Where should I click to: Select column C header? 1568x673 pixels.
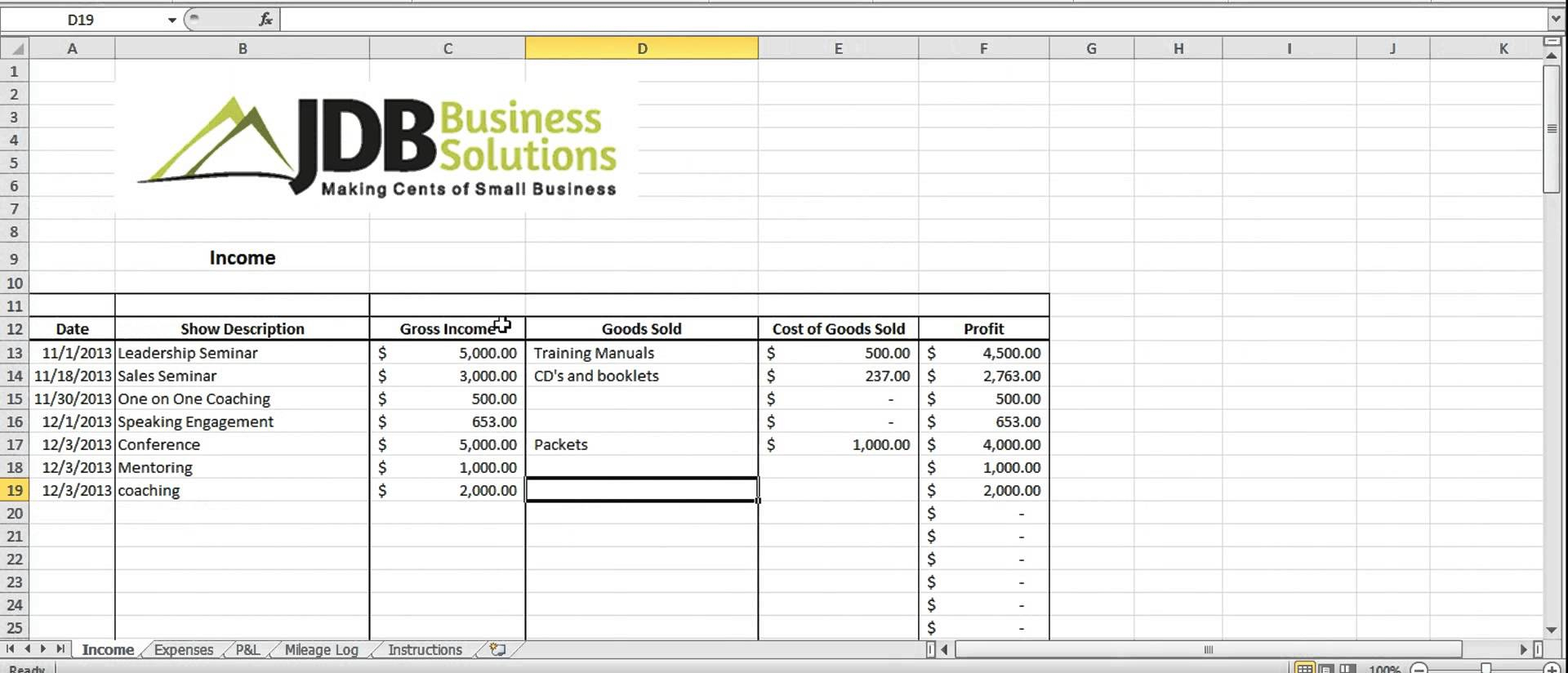[x=448, y=48]
